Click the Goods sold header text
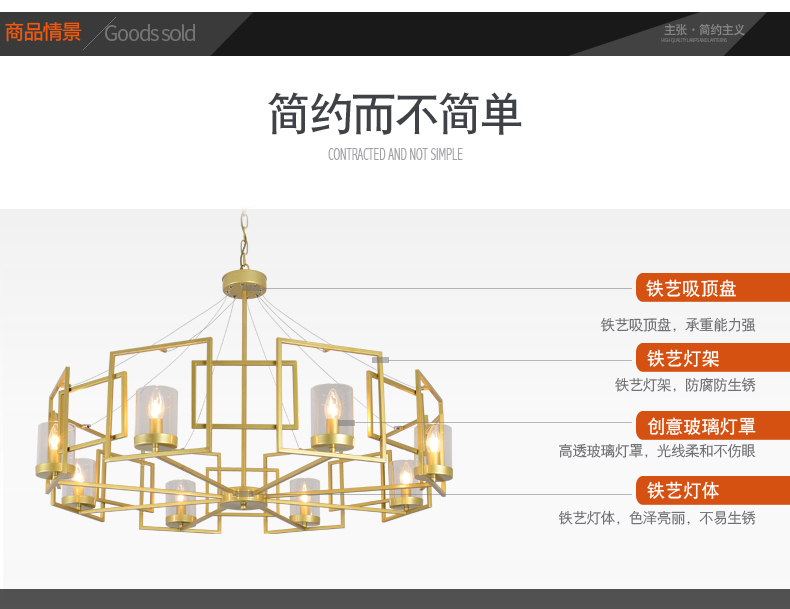Viewport: 790px width, 609px height. pos(150,34)
